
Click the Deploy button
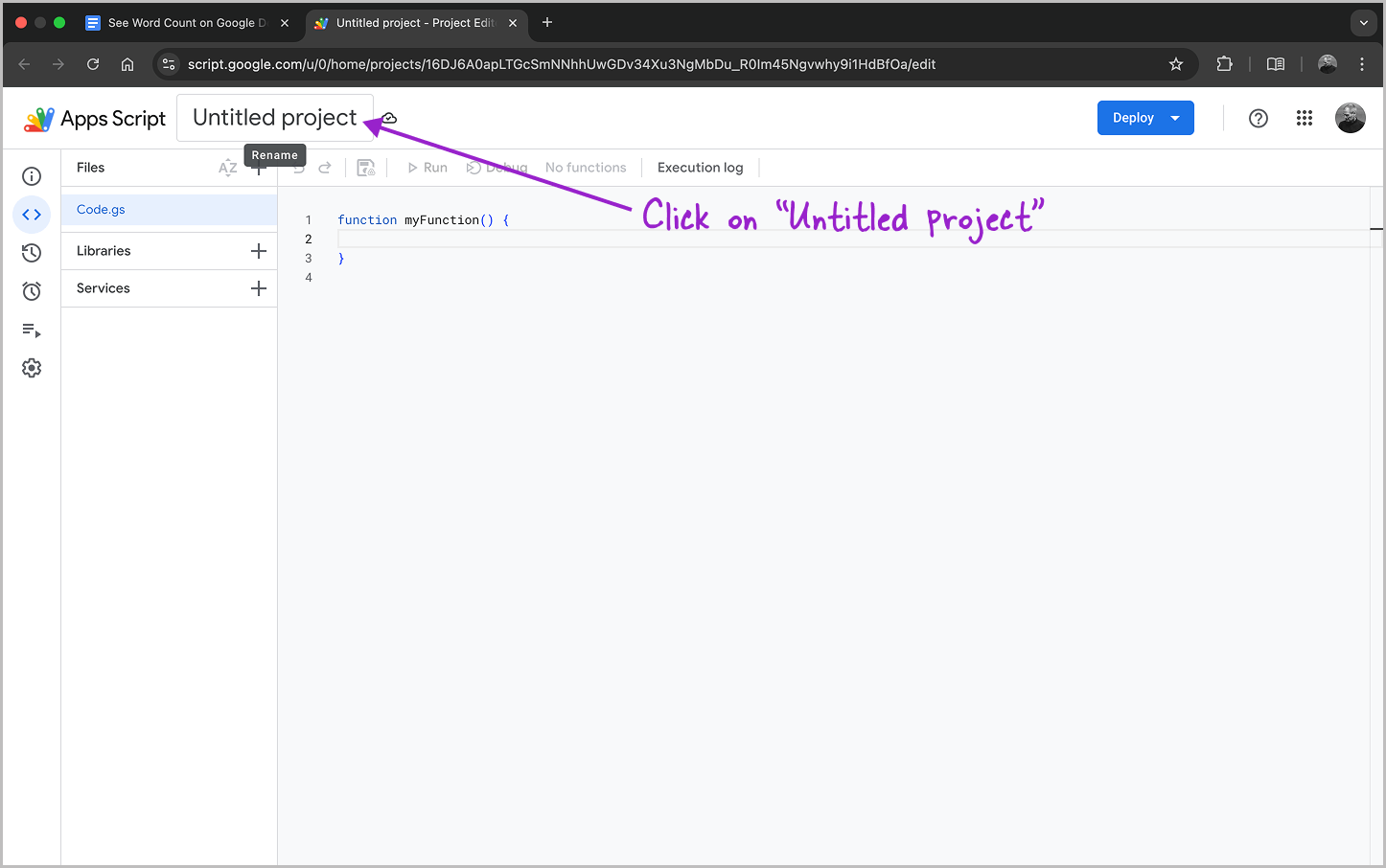coord(1132,117)
